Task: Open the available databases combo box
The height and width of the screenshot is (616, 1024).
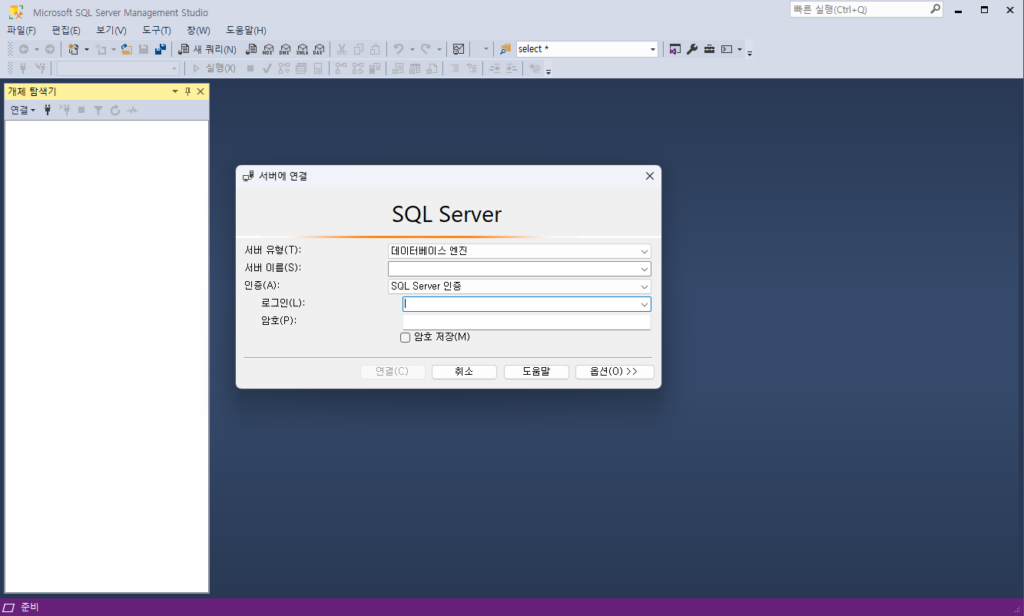Action: [118, 69]
